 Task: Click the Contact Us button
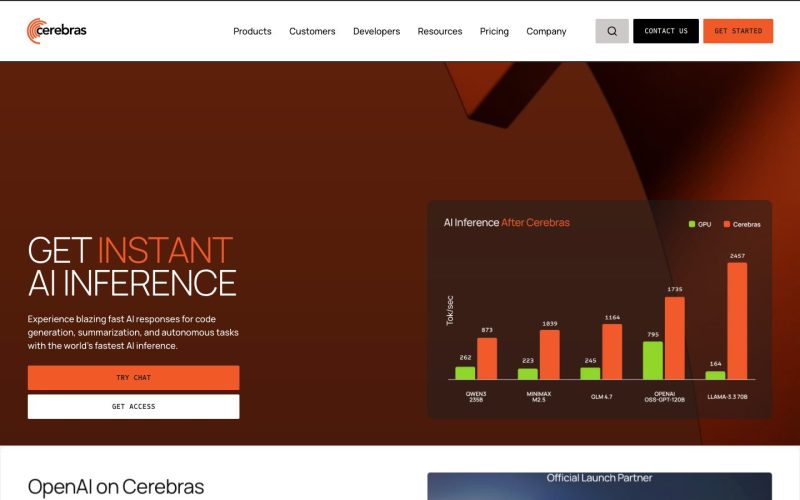coord(666,31)
